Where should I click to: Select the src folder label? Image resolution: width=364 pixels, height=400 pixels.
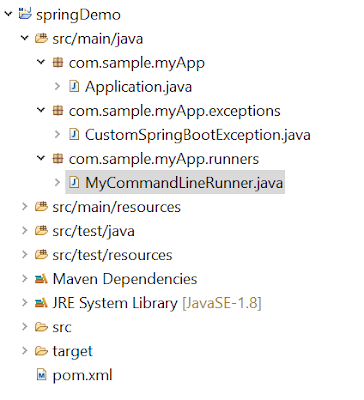coord(62,327)
